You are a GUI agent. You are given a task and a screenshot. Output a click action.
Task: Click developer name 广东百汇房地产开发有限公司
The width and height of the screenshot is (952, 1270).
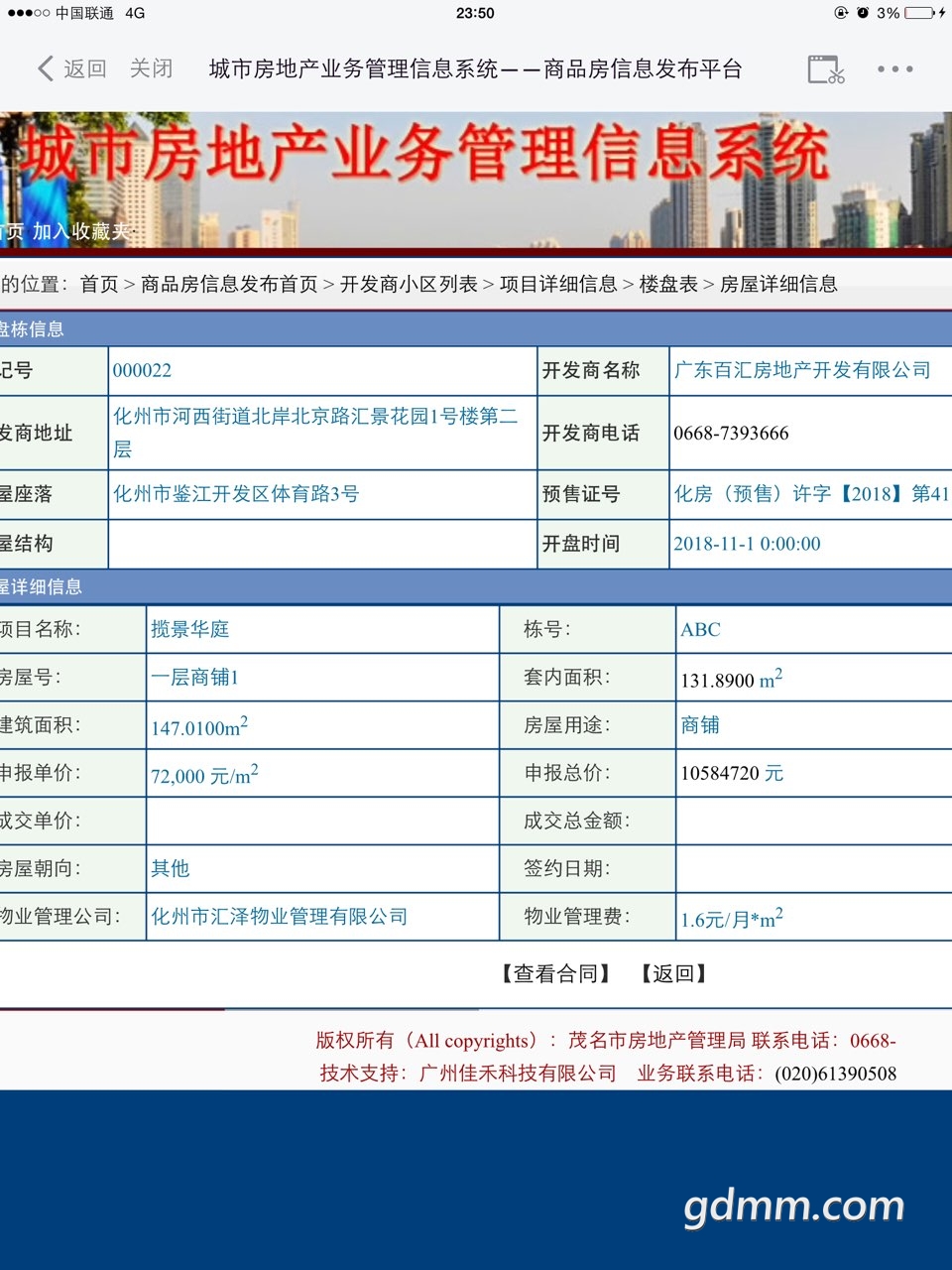[x=802, y=370]
